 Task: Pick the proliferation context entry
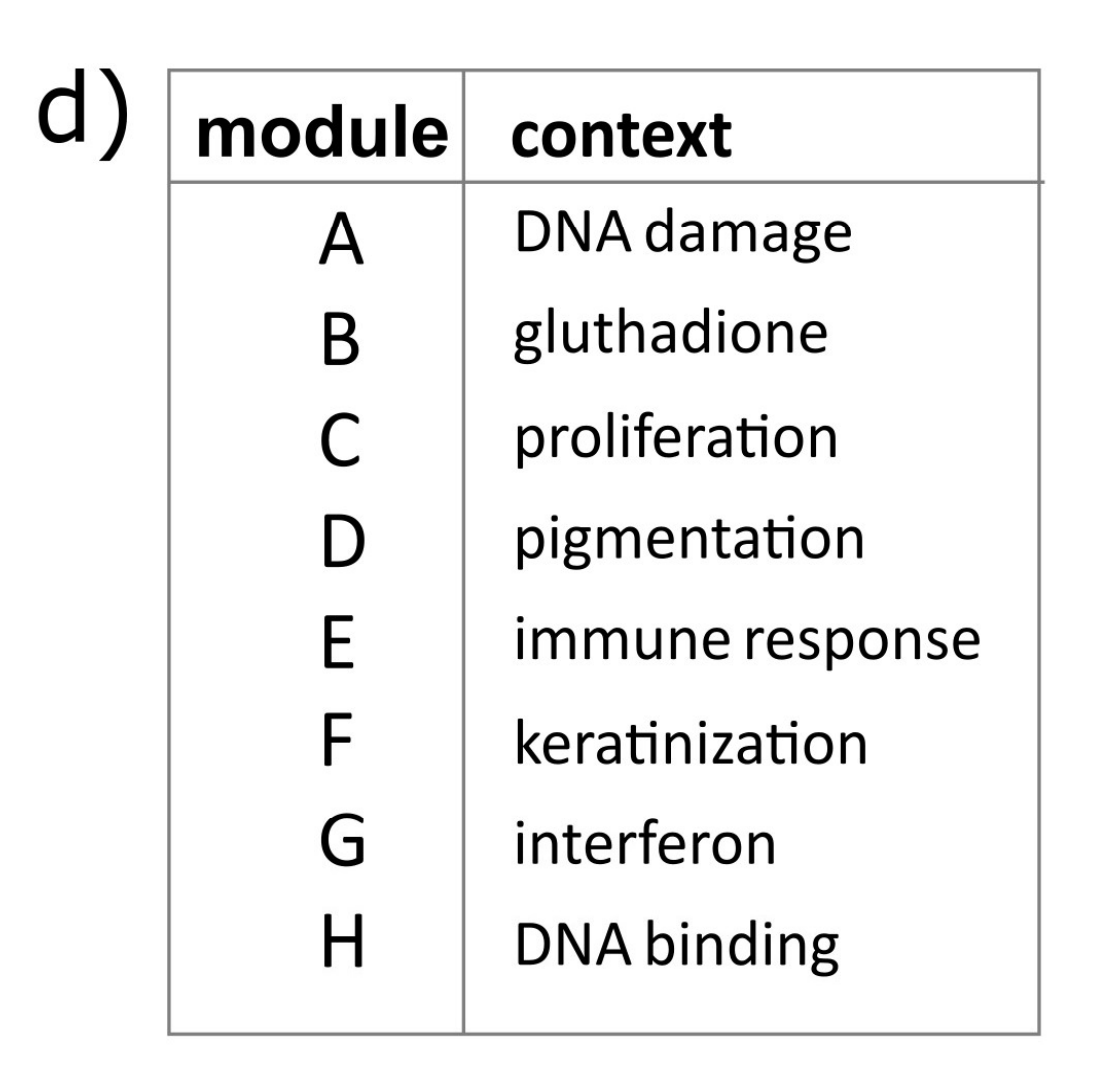[676, 440]
